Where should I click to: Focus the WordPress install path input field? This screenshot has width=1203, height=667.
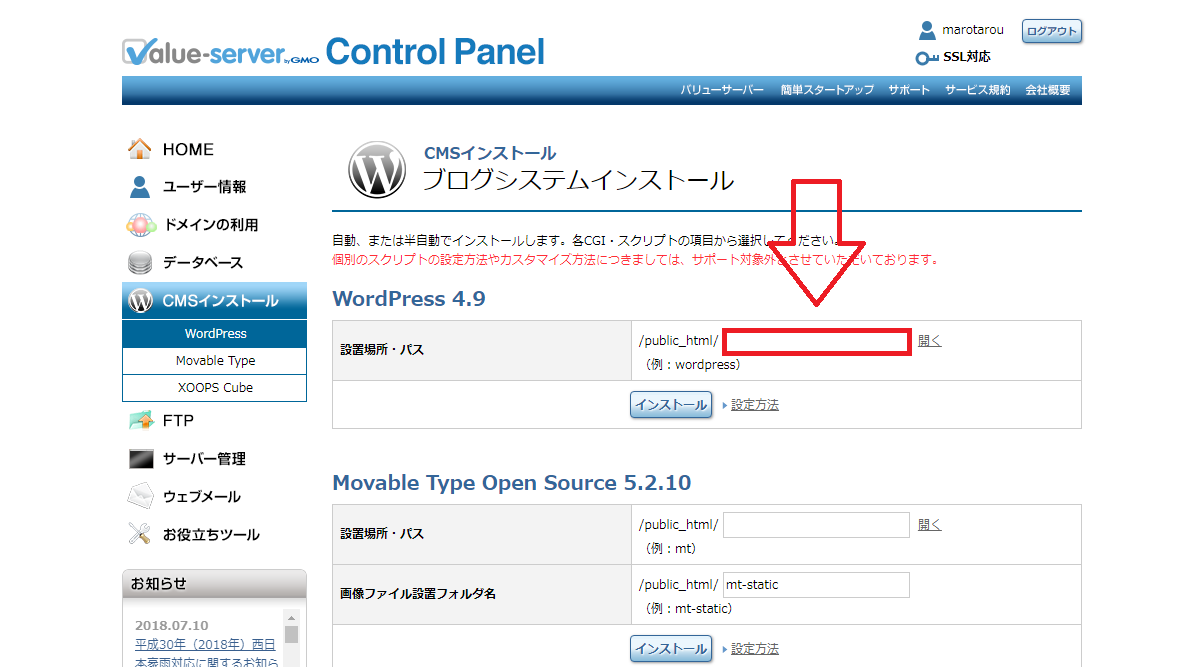pyautogui.click(x=816, y=342)
